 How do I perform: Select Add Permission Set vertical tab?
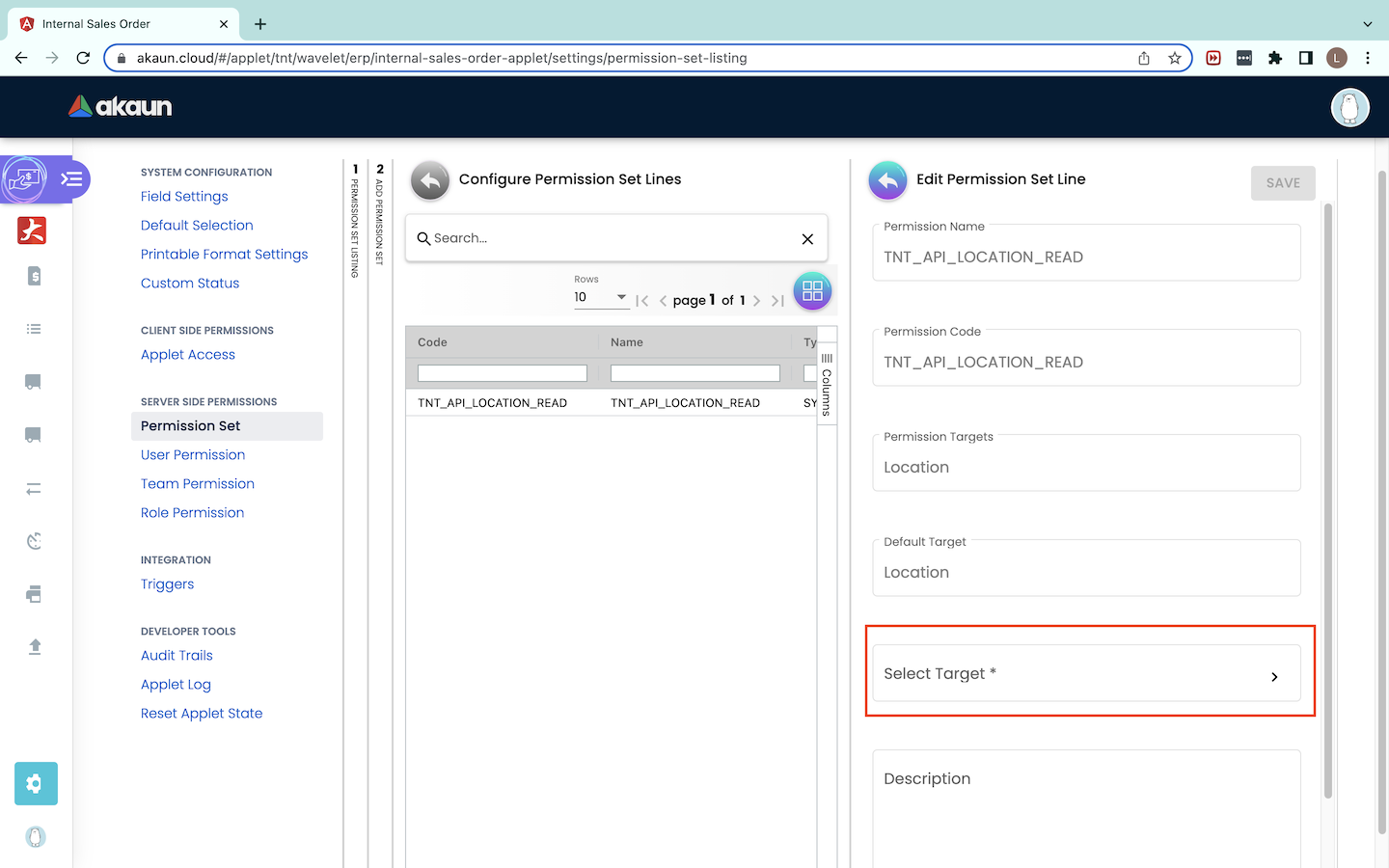pos(380,217)
